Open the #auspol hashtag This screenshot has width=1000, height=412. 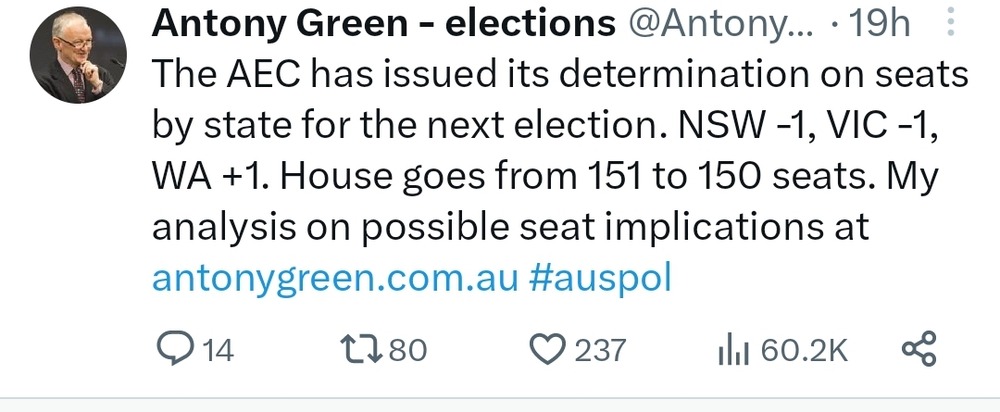pyautogui.click(x=598, y=277)
